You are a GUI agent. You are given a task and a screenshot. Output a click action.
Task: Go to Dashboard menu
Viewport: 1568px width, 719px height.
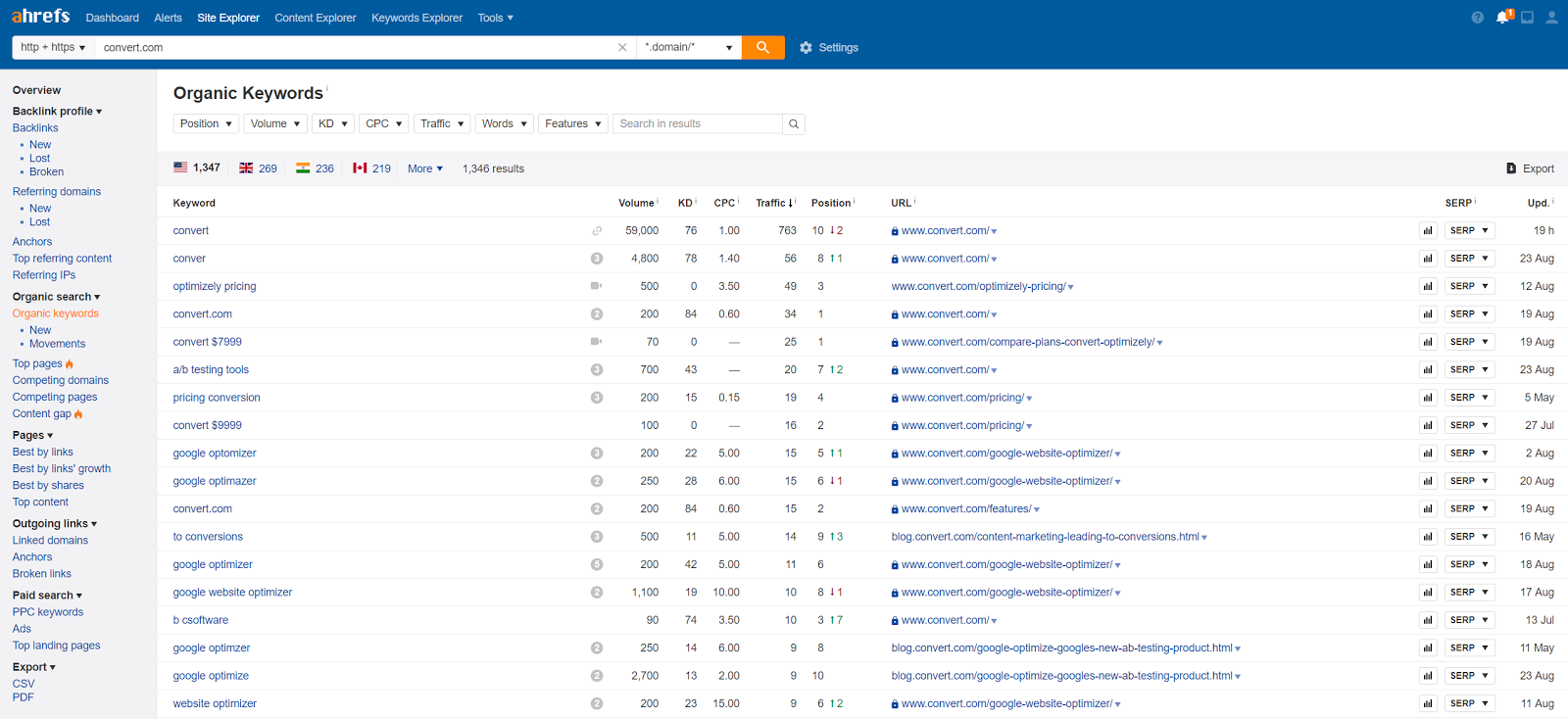pos(113,18)
